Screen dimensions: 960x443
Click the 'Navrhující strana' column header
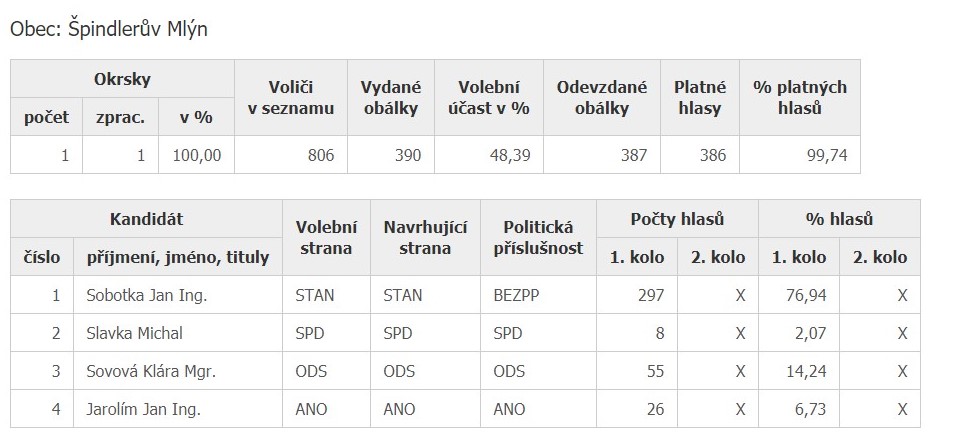(x=425, y=237)
